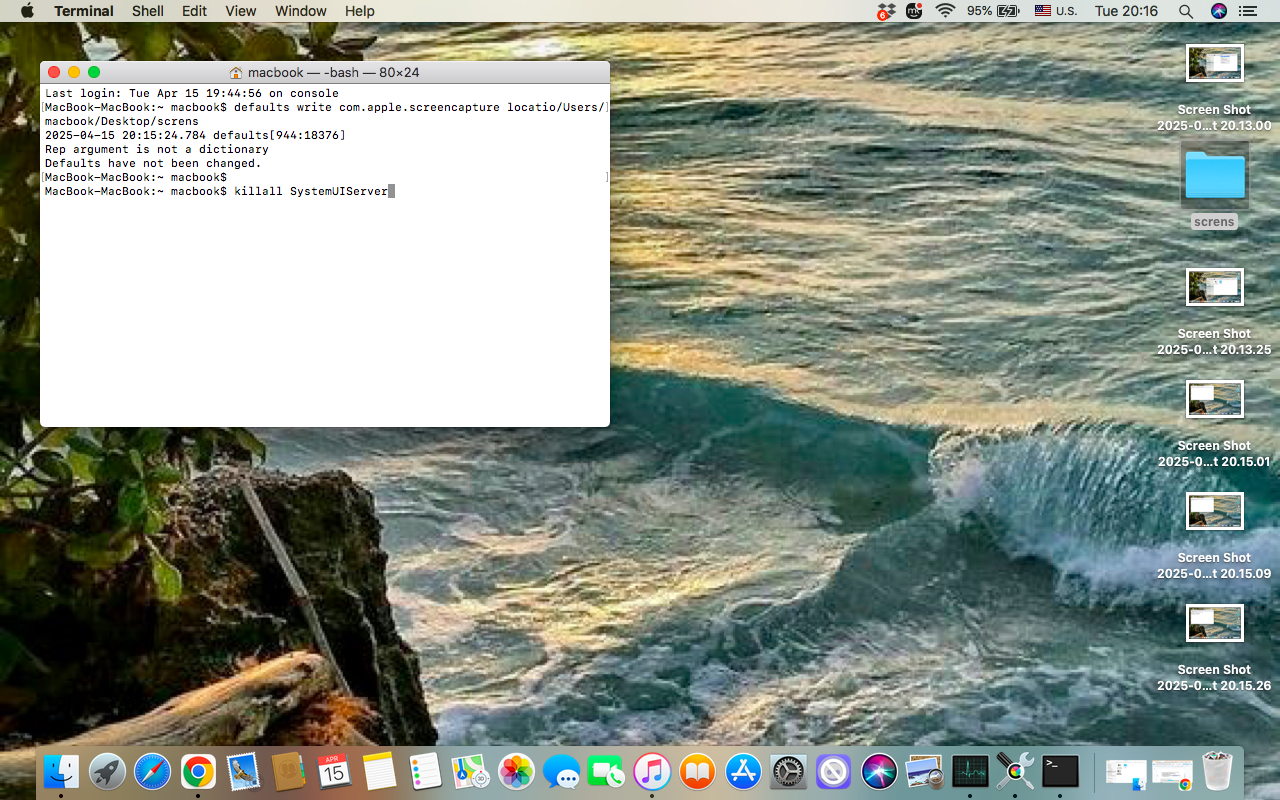Open Notification Center from the menu bar
The height and width of the screenshot is (800, 1280).
[1247, 11]
